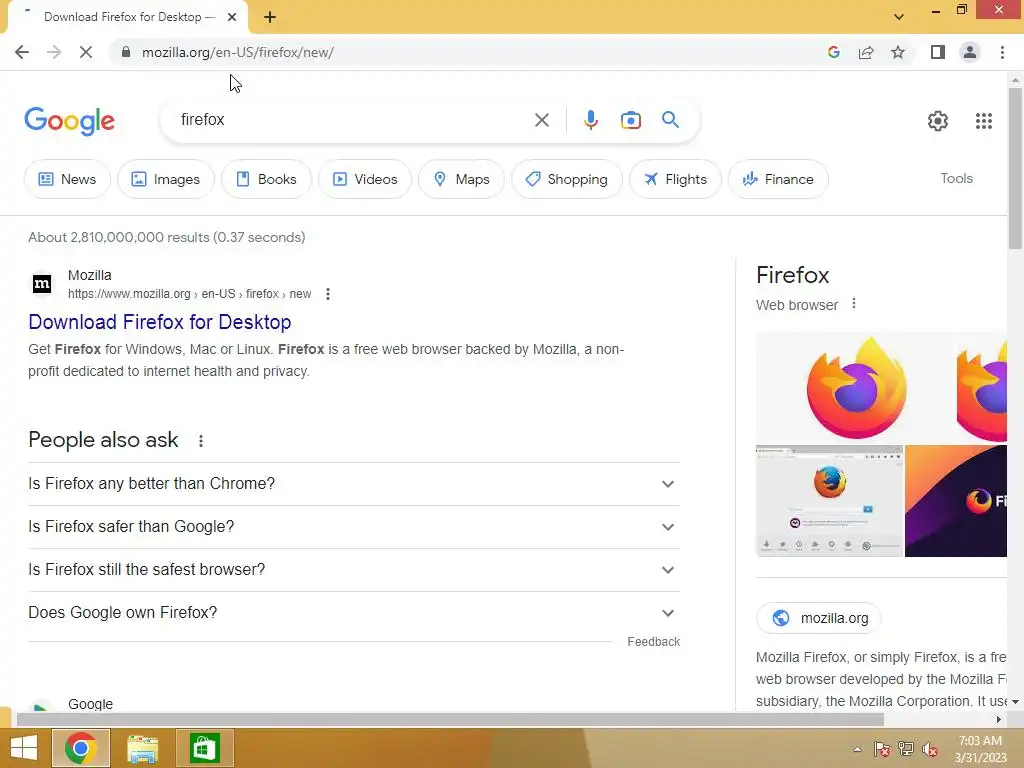View site information via the padlock icon
Image resolution: width=1024 pixels, height=768 pixels.
[126, 52]
